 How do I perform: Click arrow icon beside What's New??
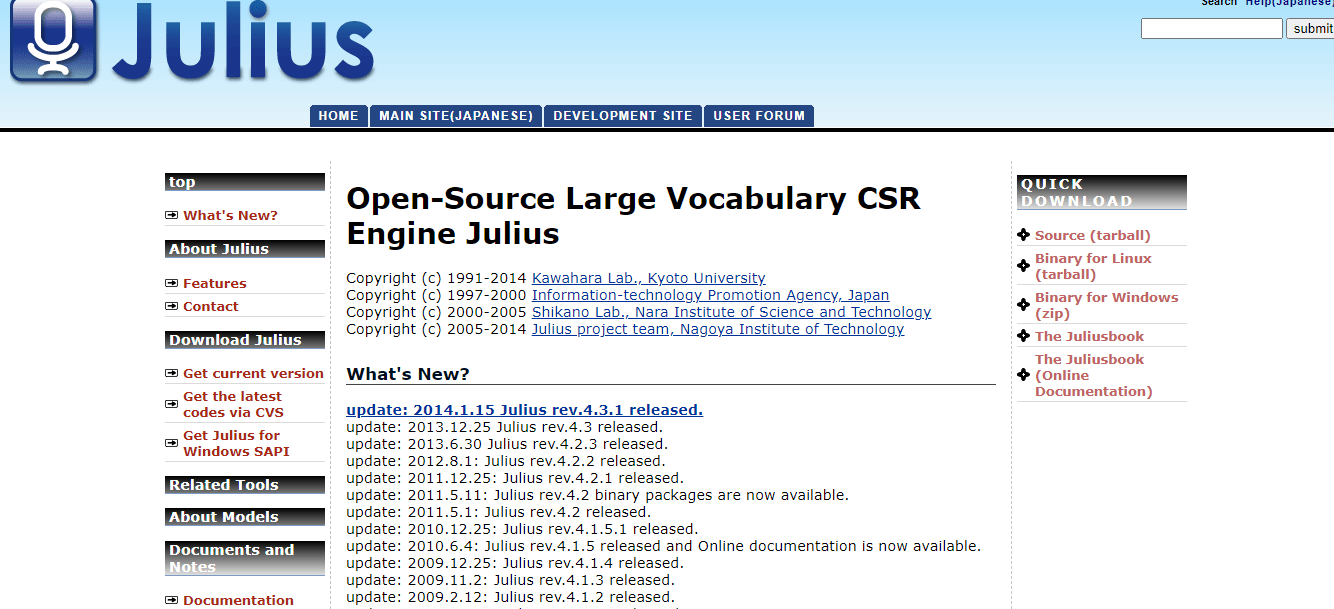coord(172,215)
